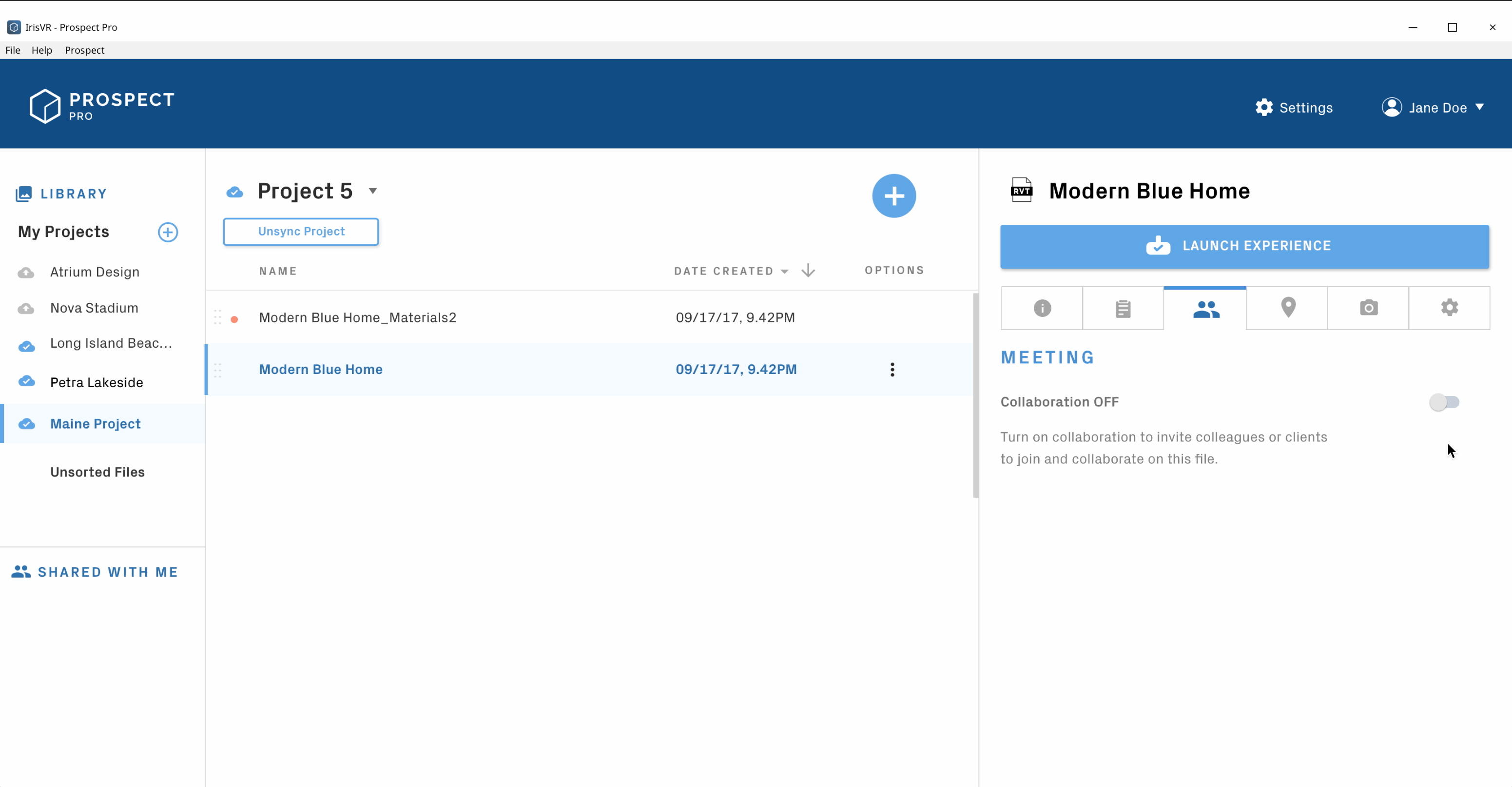This screenshot has width=1512, height=787.
Task: Open the Prospect menu
Action: coord(84,50)
